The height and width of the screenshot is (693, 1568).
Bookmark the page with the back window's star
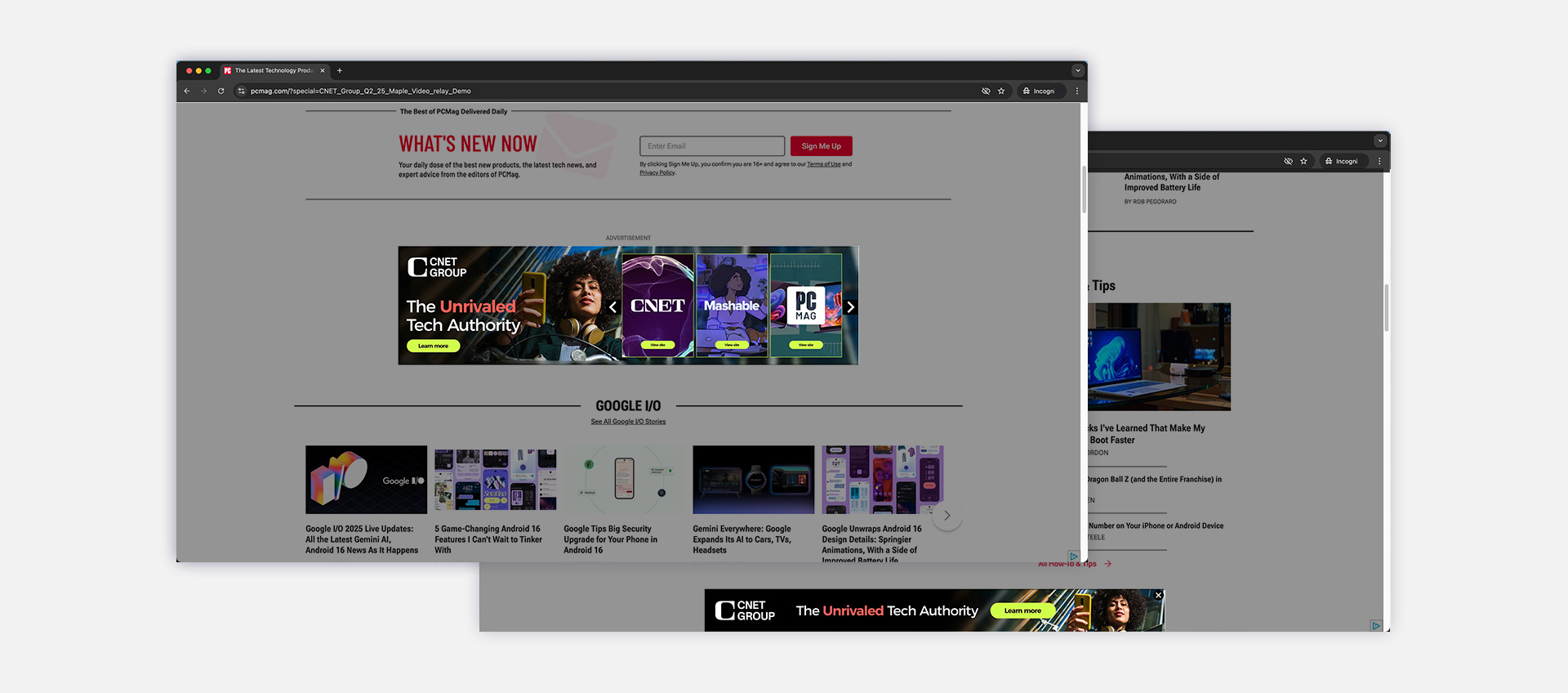(x=1303, y=162)
